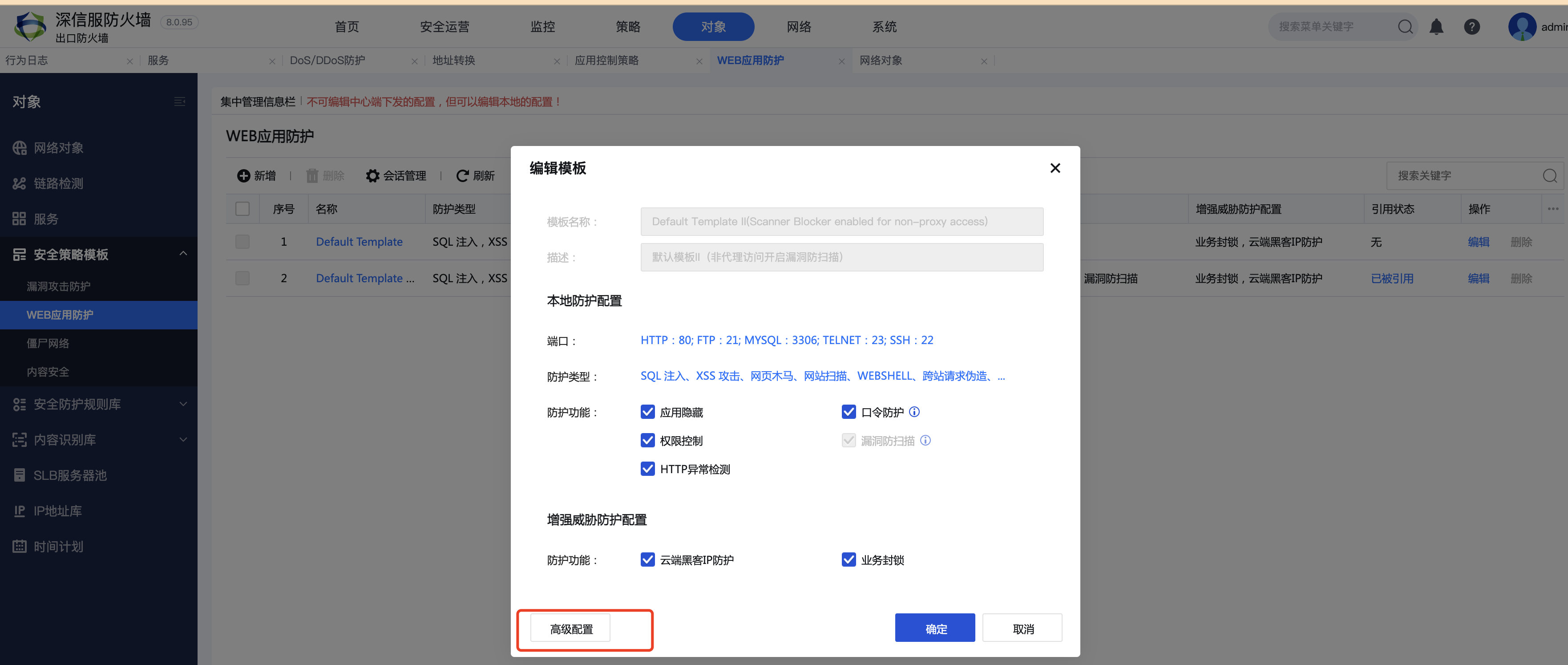Switch to the 应用控制策略 tab
Screen dimensions: 1568x665
tap(606, 61)
